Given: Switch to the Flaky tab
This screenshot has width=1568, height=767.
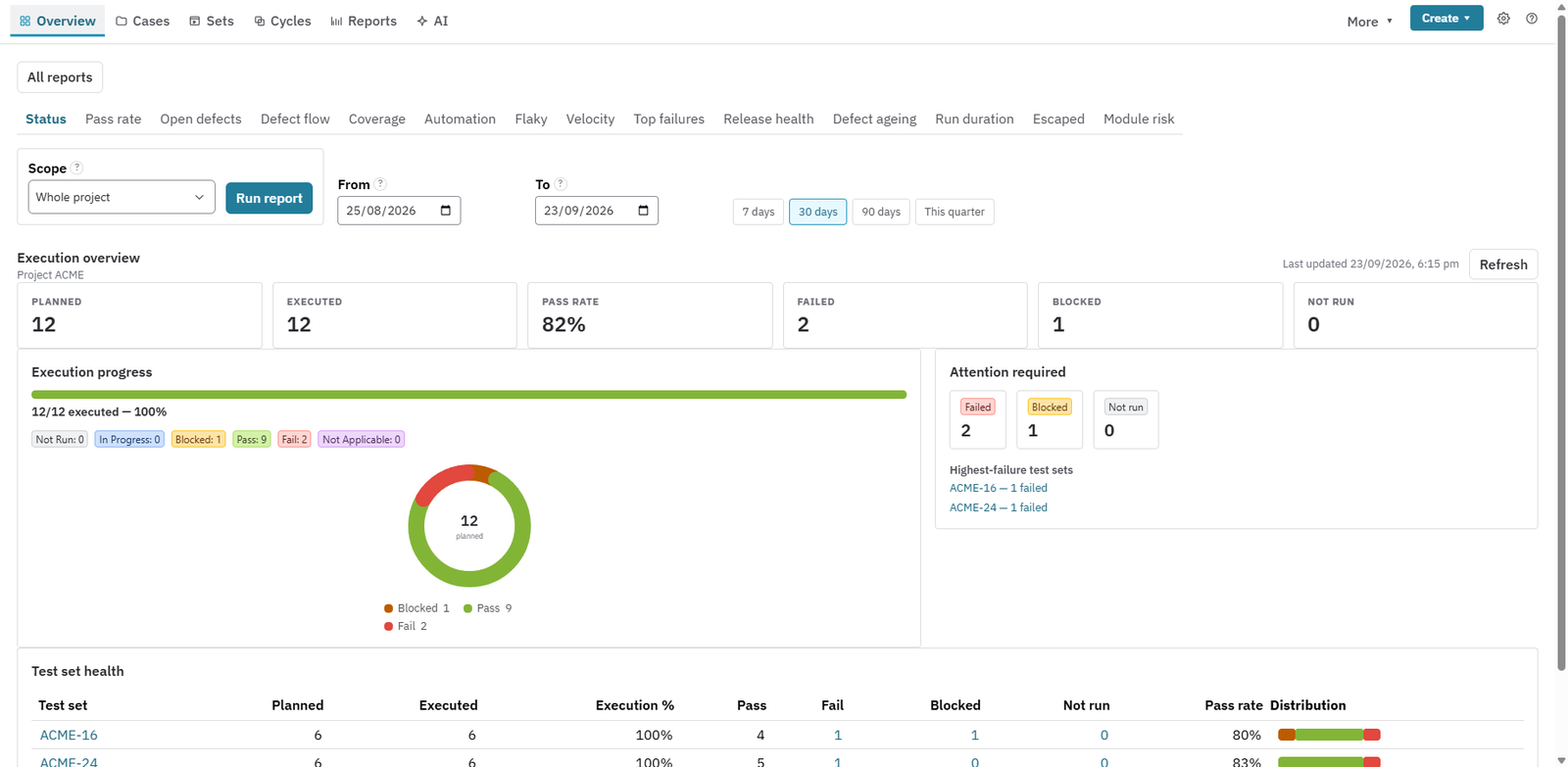Looking at the screenshot, I should 531,119.
